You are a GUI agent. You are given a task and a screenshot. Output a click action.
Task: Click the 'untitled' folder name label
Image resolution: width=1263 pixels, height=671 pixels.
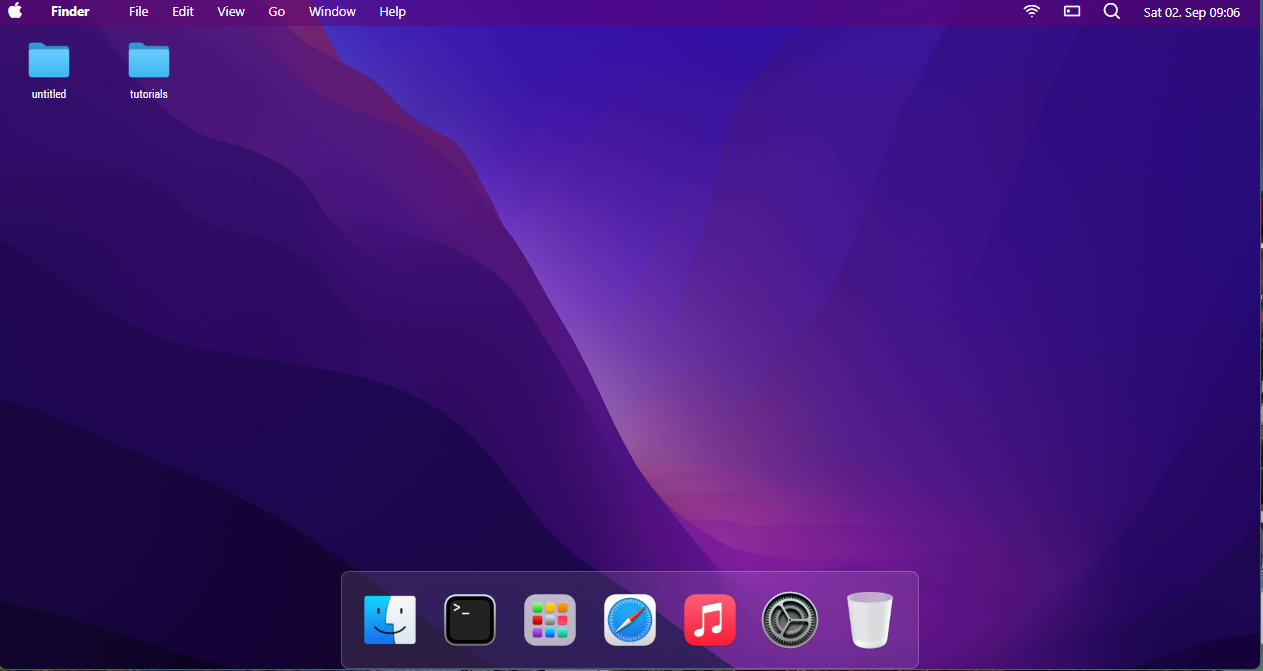coord(49,94)
